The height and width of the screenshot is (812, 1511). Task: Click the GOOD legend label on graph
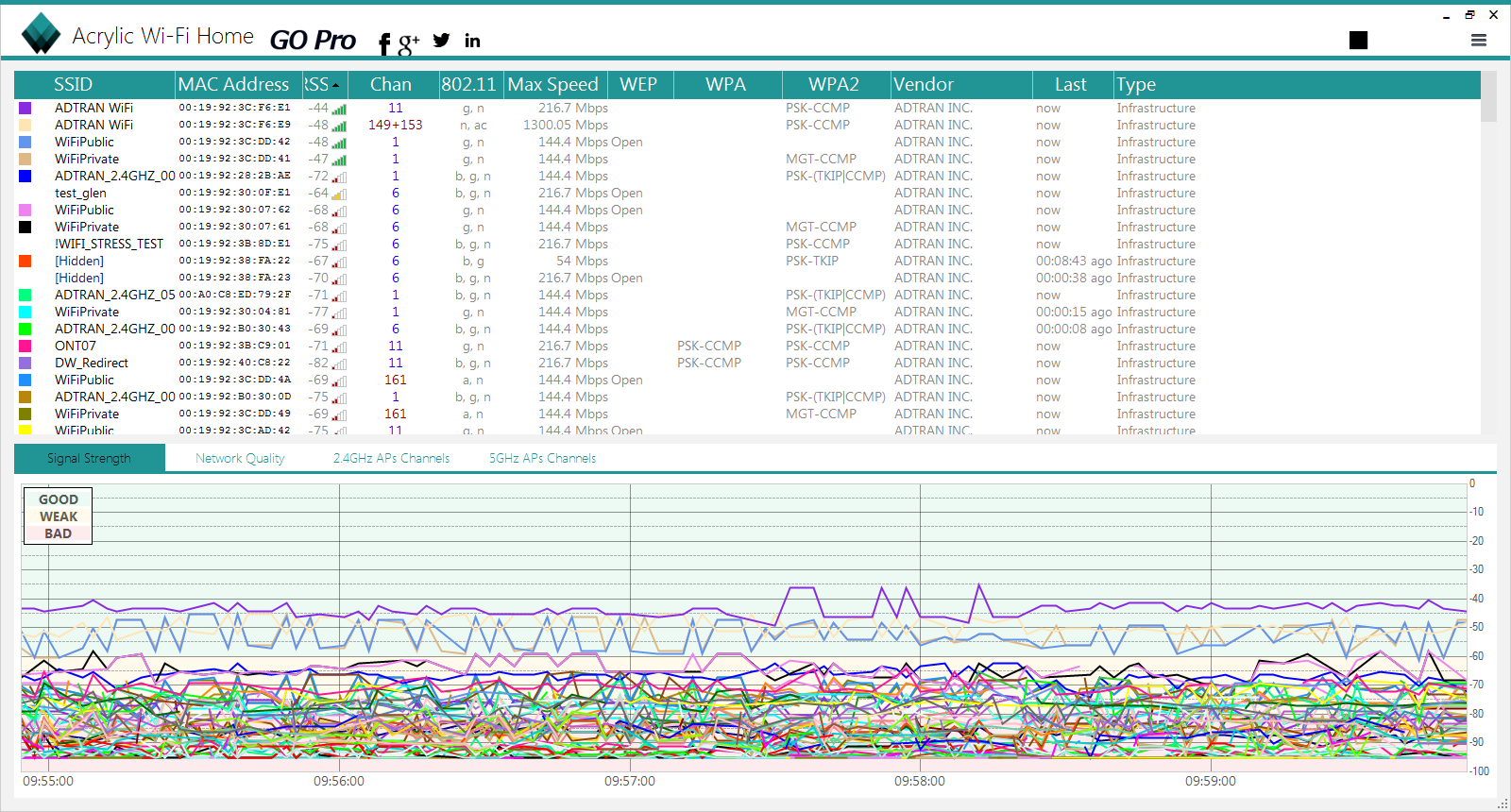59,499
